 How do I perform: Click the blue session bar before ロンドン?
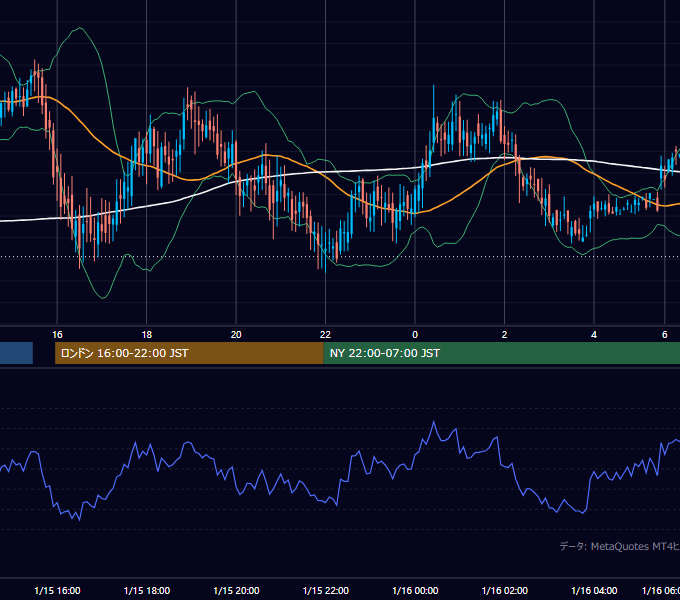pyautogui.click(x=16, y=353)
